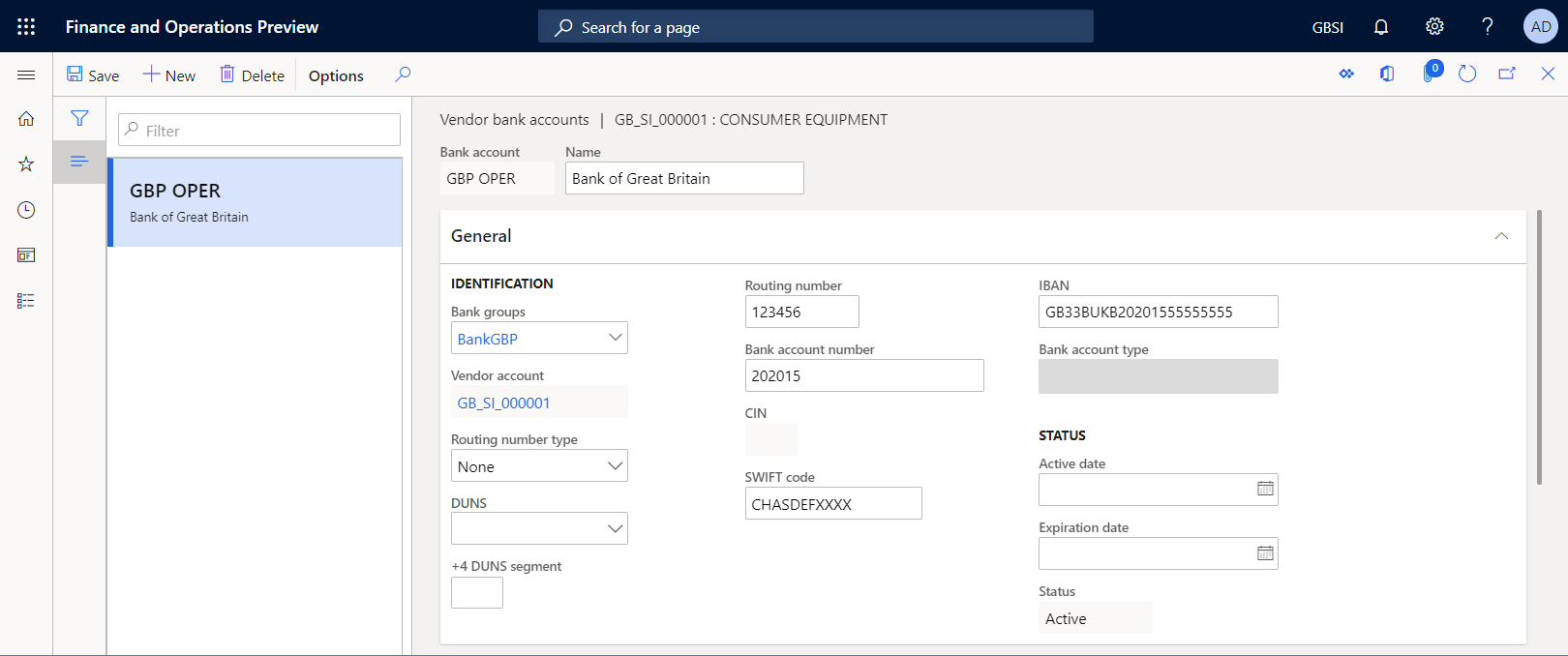Edit the Name field Bank of Great Britain
Screen dimensions: 1568x656
[x=684, y=178]
